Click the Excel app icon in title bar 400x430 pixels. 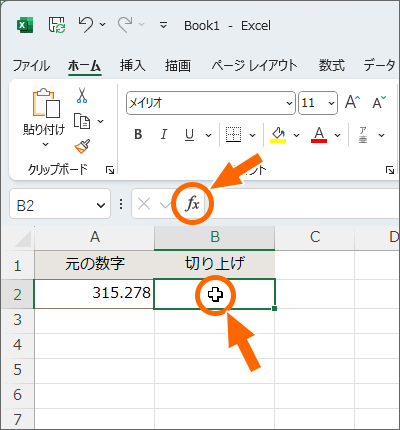25,25
